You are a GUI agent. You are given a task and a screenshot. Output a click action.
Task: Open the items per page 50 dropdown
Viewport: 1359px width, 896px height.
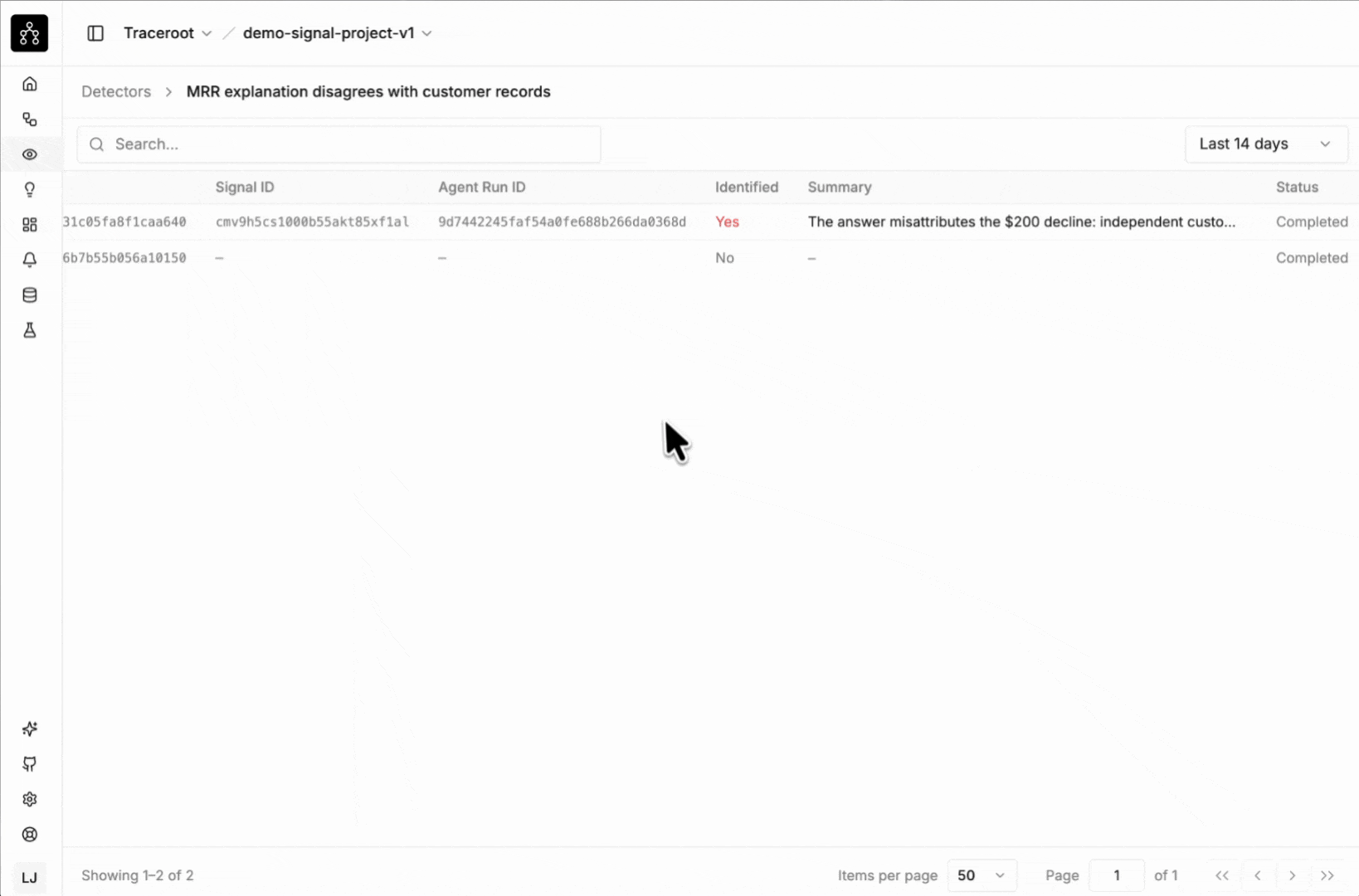(982, 875)
